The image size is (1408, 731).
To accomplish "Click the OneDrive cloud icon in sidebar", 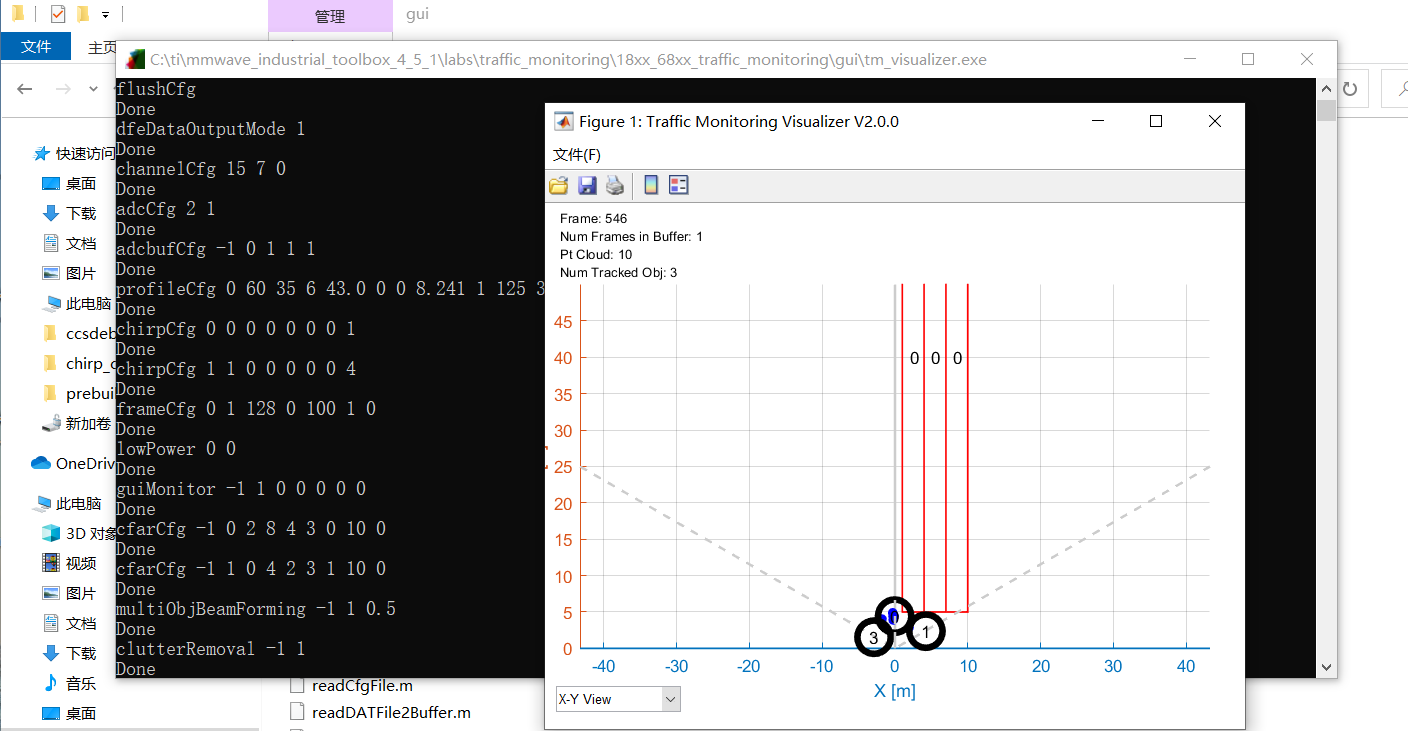I will point(41,463).
